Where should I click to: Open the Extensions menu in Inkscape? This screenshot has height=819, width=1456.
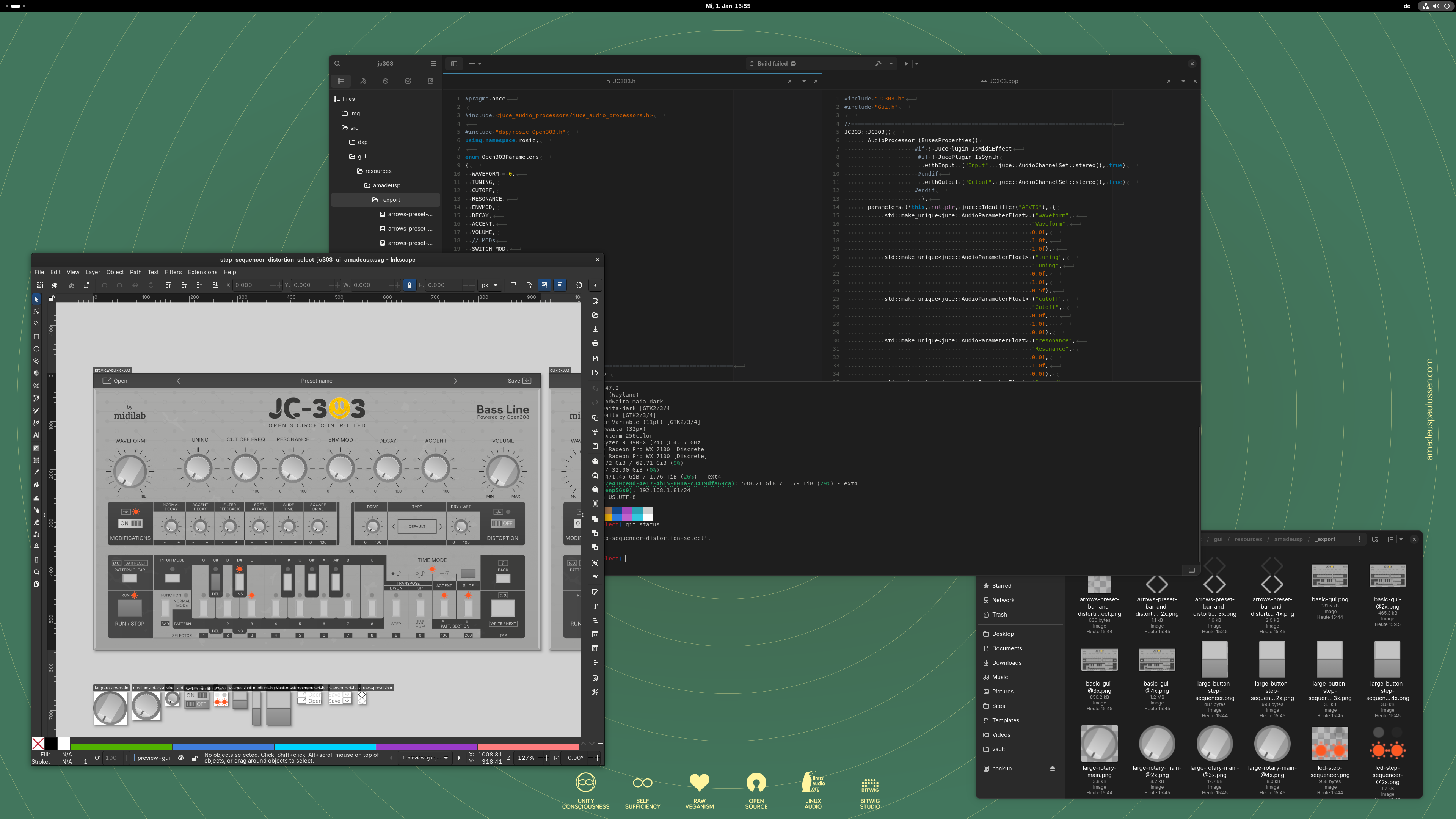click(202, 272)
